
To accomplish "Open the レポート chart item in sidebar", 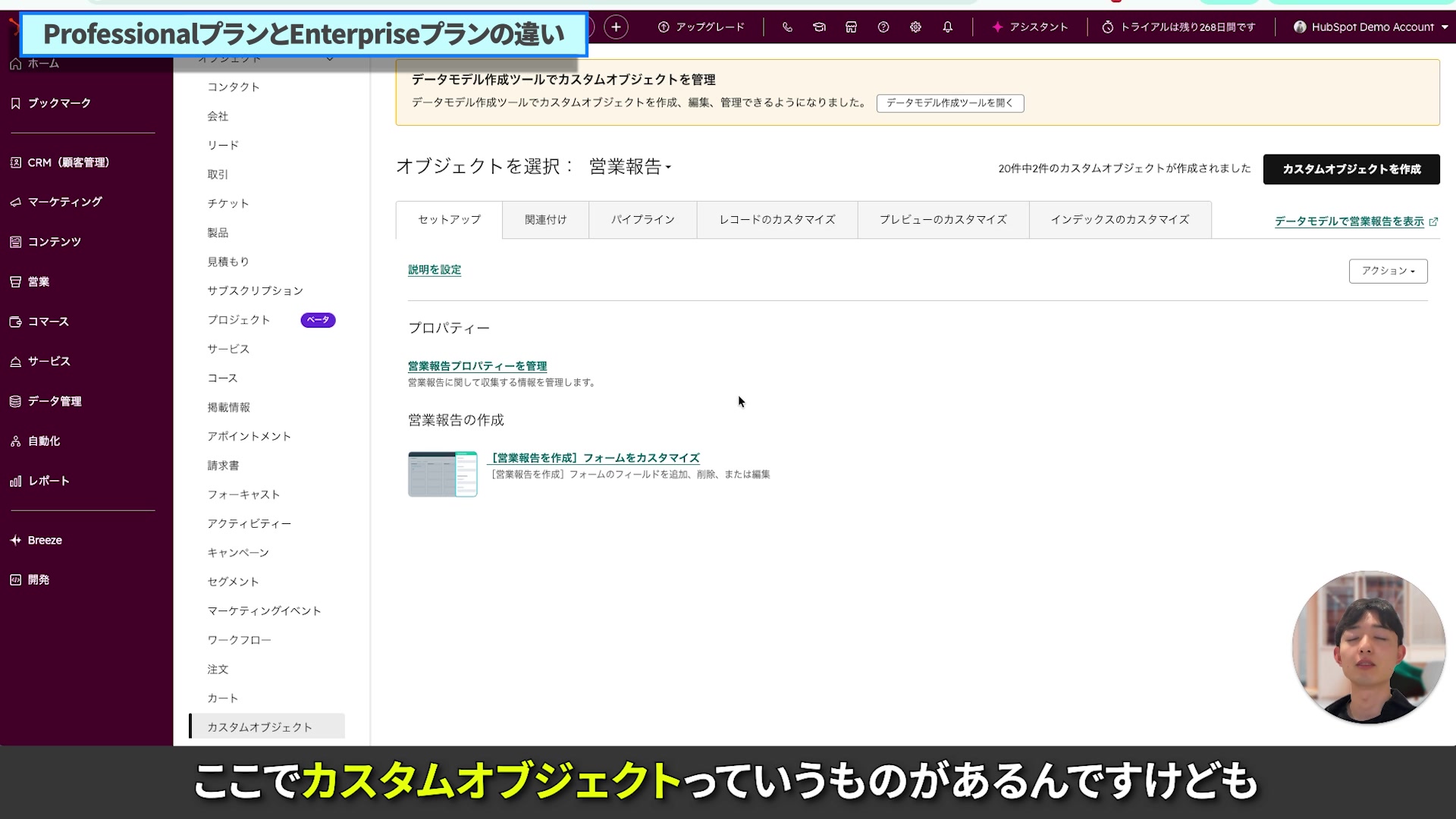I will pos(48,481).
